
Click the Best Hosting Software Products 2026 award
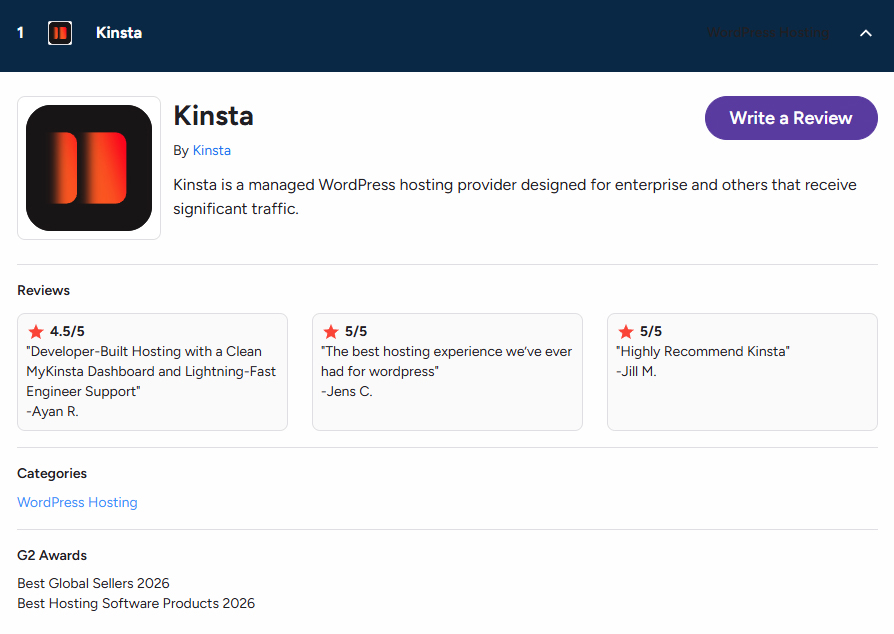[x=136, y=603]
